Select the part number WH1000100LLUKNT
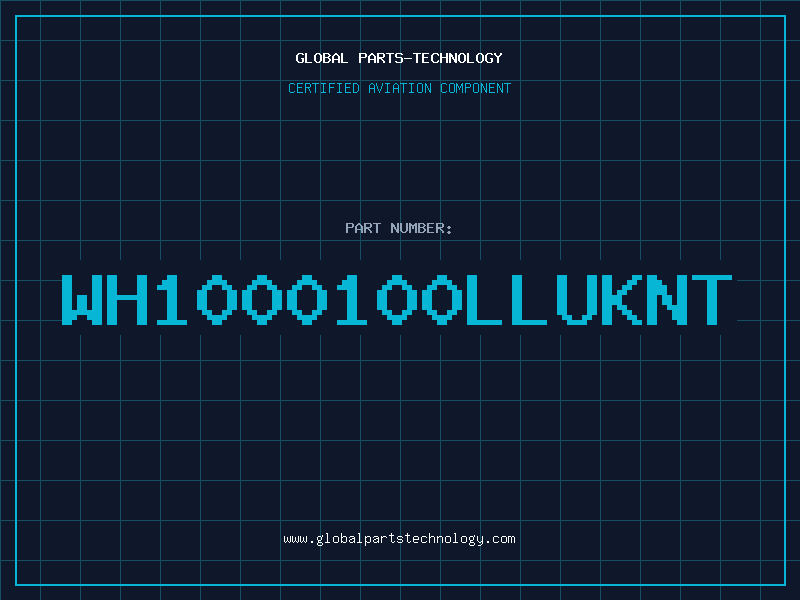This screenshot has width=800, height=600. pos(397,299)
